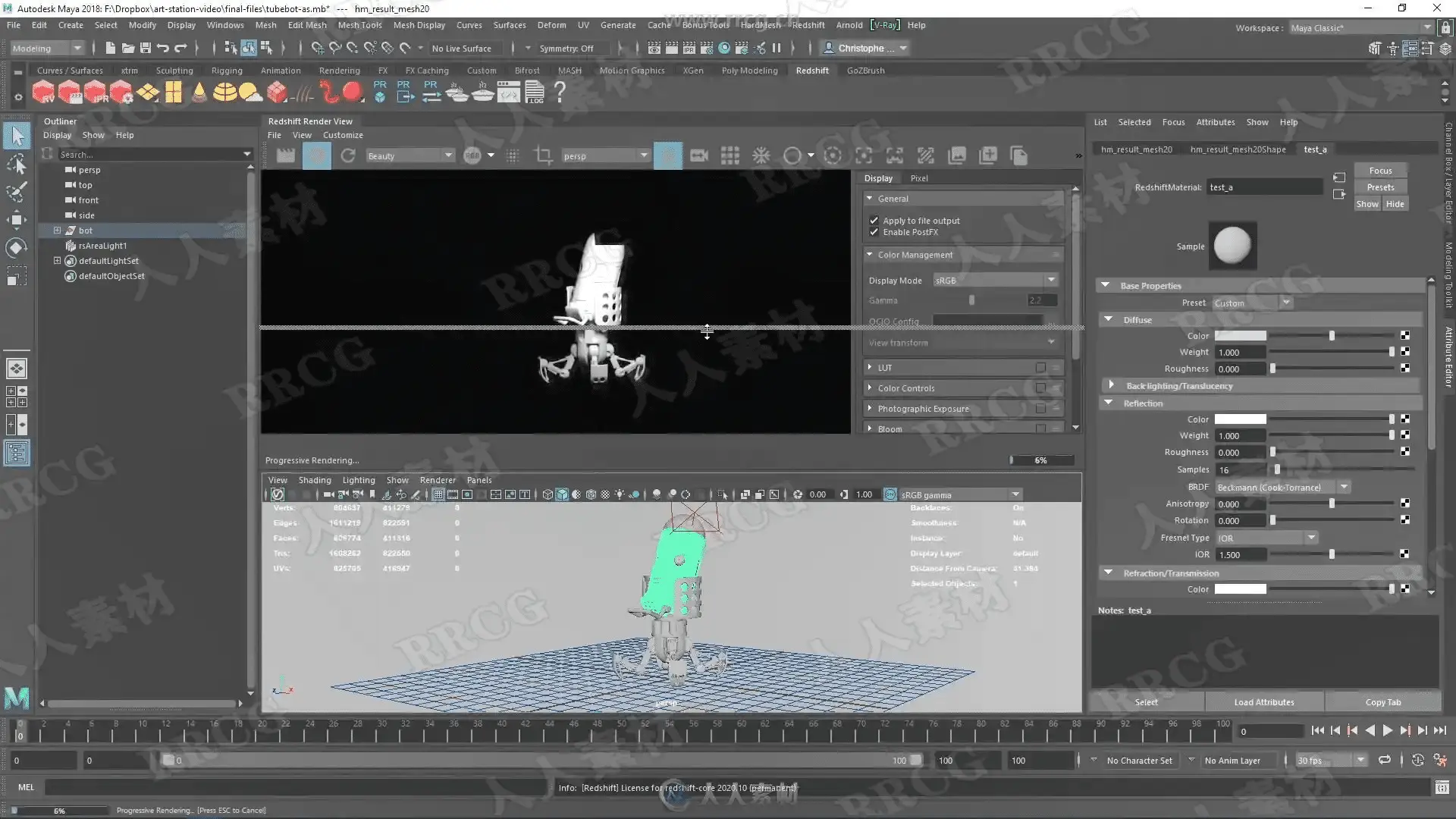The image size is (1456, 819).
Task: Open the Mesh Tools menu
Action: (359, 25)
